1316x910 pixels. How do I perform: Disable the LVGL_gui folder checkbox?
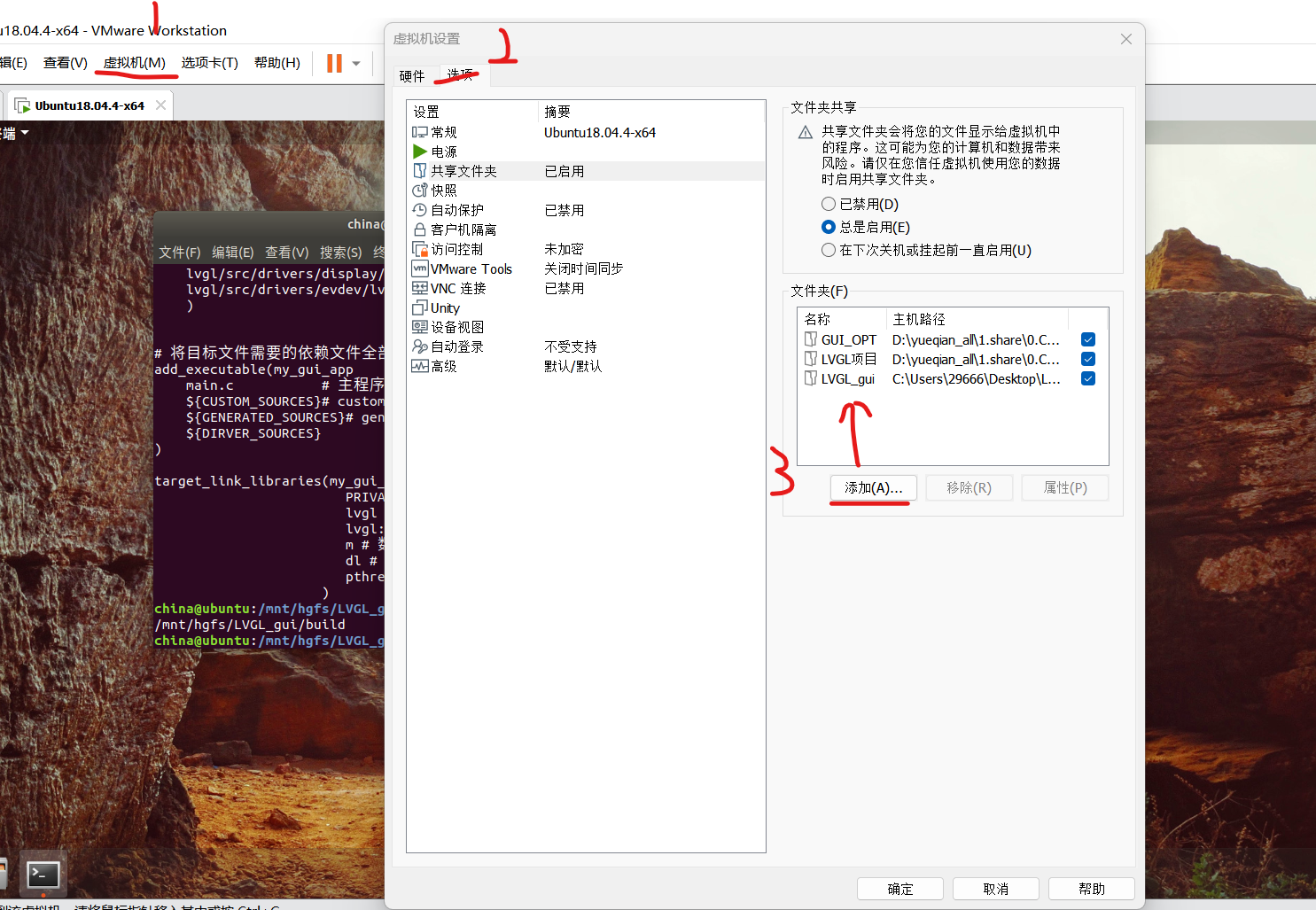click(x=1088, y=378)
